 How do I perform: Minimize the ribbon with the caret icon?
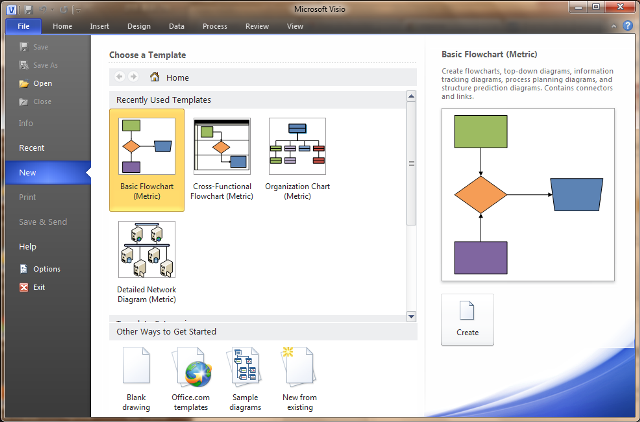pyautogui.click(x=613, y=26)
